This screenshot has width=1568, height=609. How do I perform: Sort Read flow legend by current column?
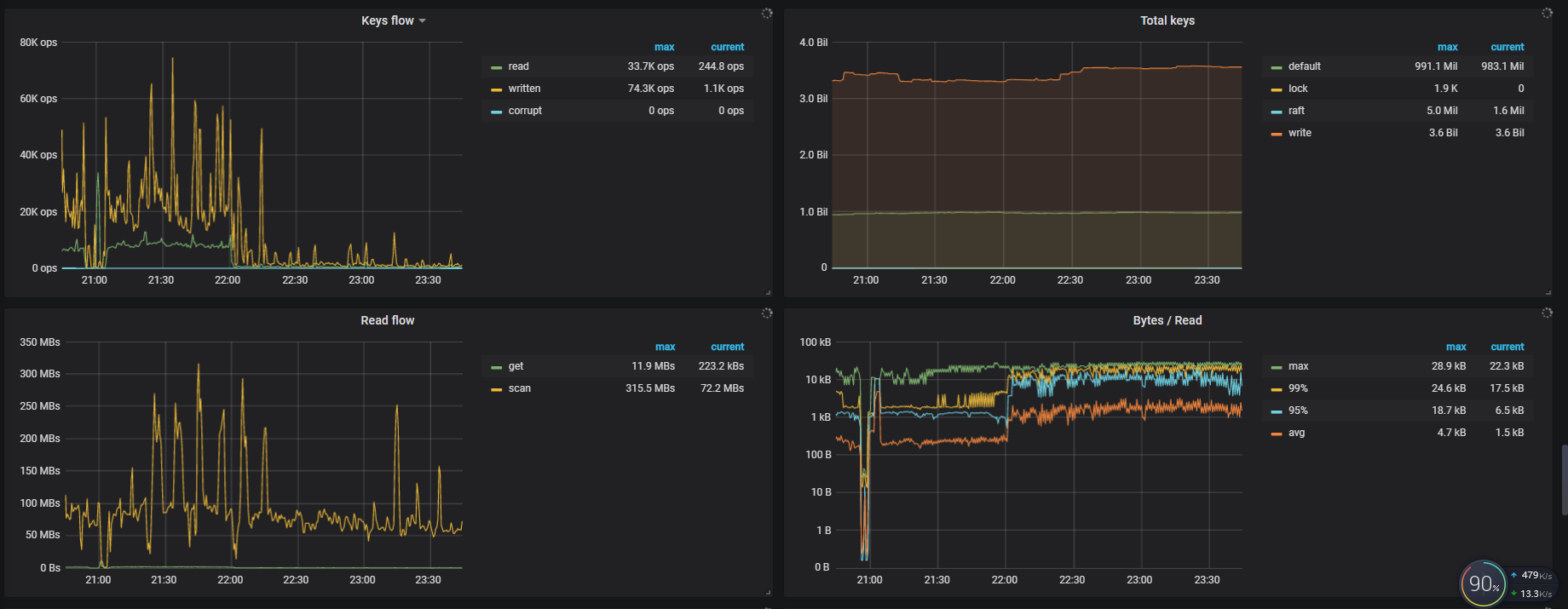coord(727,347)
